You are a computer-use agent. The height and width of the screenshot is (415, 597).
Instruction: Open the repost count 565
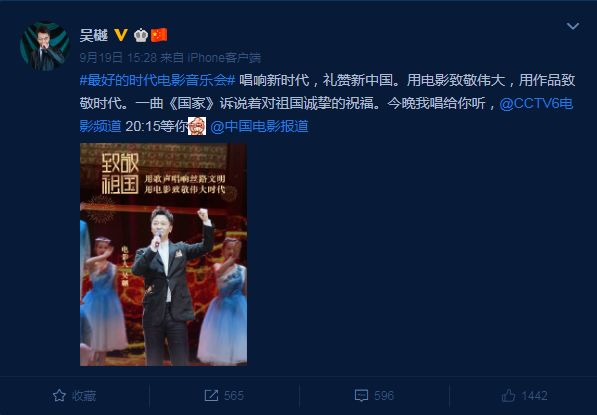pos(233,396)
